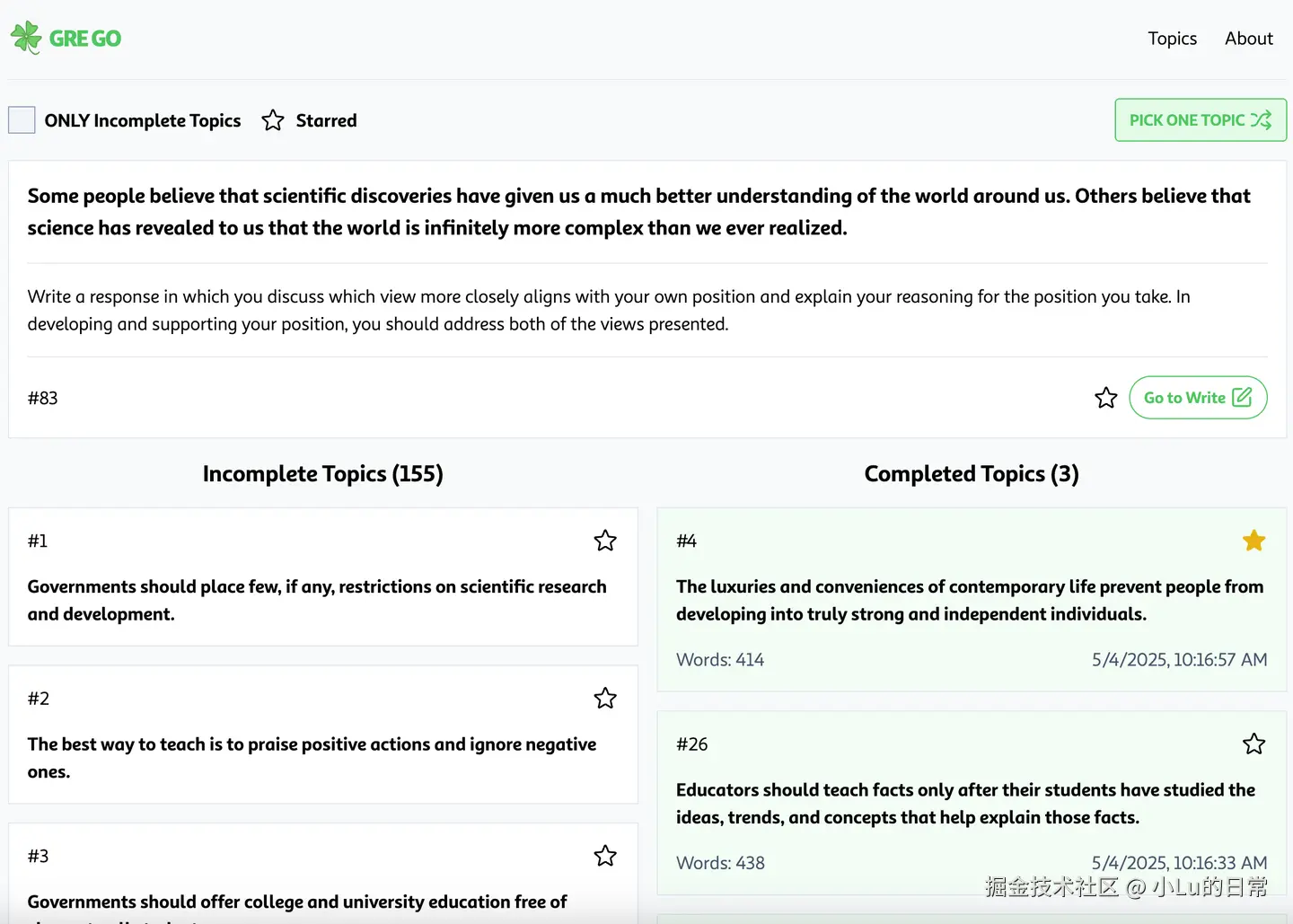Star the featured topic #83
Screen dimensions: 1293x924
click(1106, 398)
